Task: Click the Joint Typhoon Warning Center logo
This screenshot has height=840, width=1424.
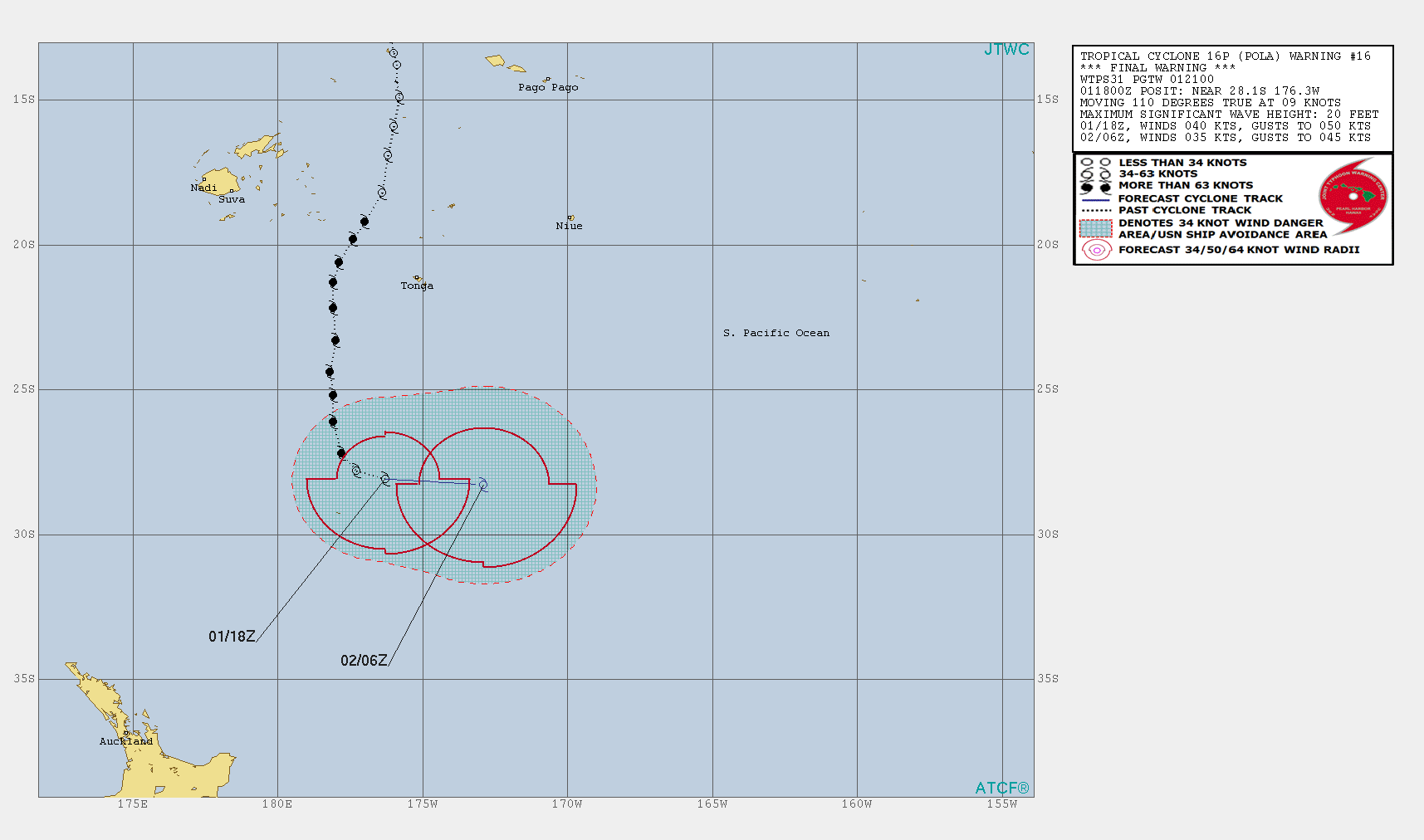Action: click(1353, 197)
